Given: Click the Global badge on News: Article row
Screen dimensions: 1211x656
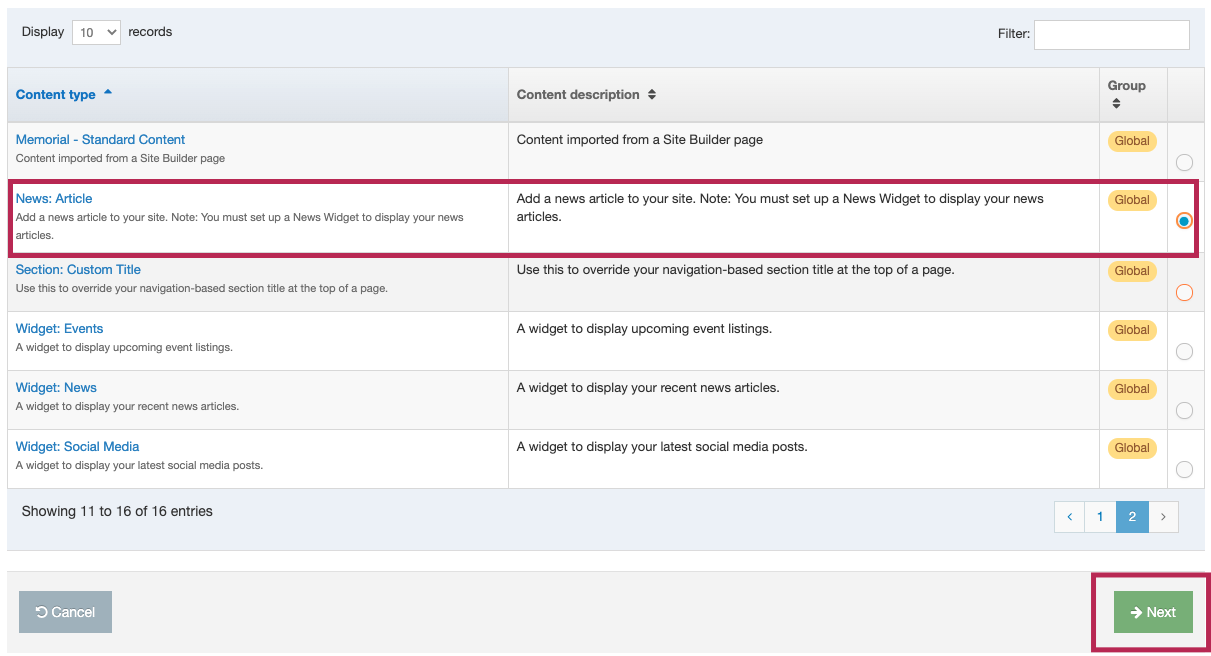Looking at the screenshot, I should pos(1131,199).
